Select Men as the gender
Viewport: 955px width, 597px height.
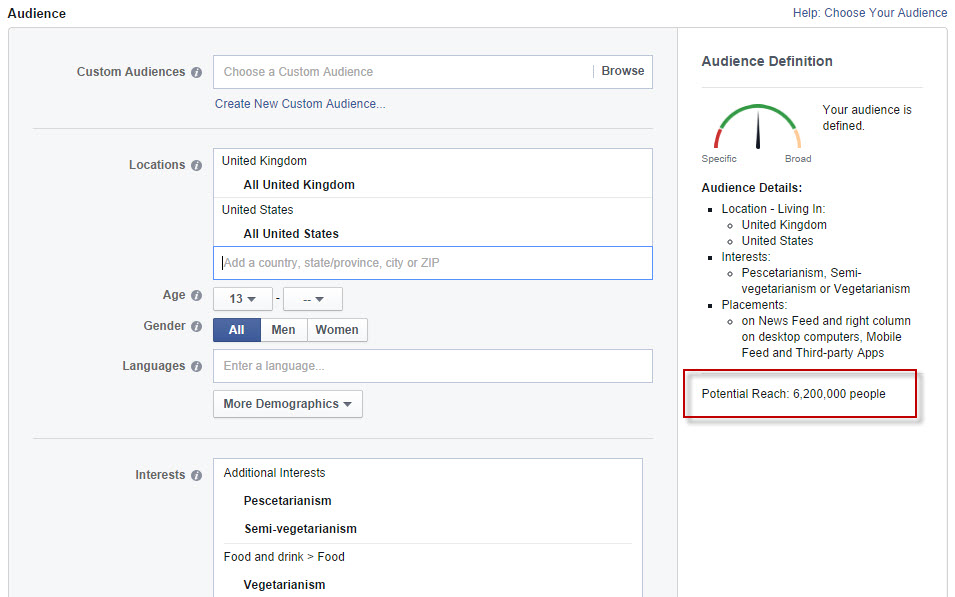(284, 330)
